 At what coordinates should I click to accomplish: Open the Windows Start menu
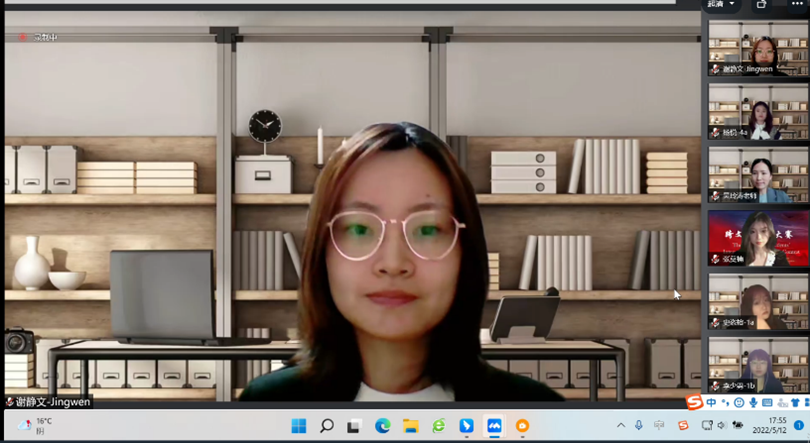coord(299,426)
